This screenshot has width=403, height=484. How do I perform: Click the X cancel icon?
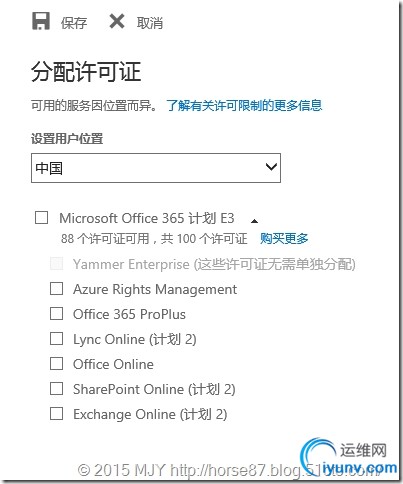pyautogui.click(x=117, y=22)
